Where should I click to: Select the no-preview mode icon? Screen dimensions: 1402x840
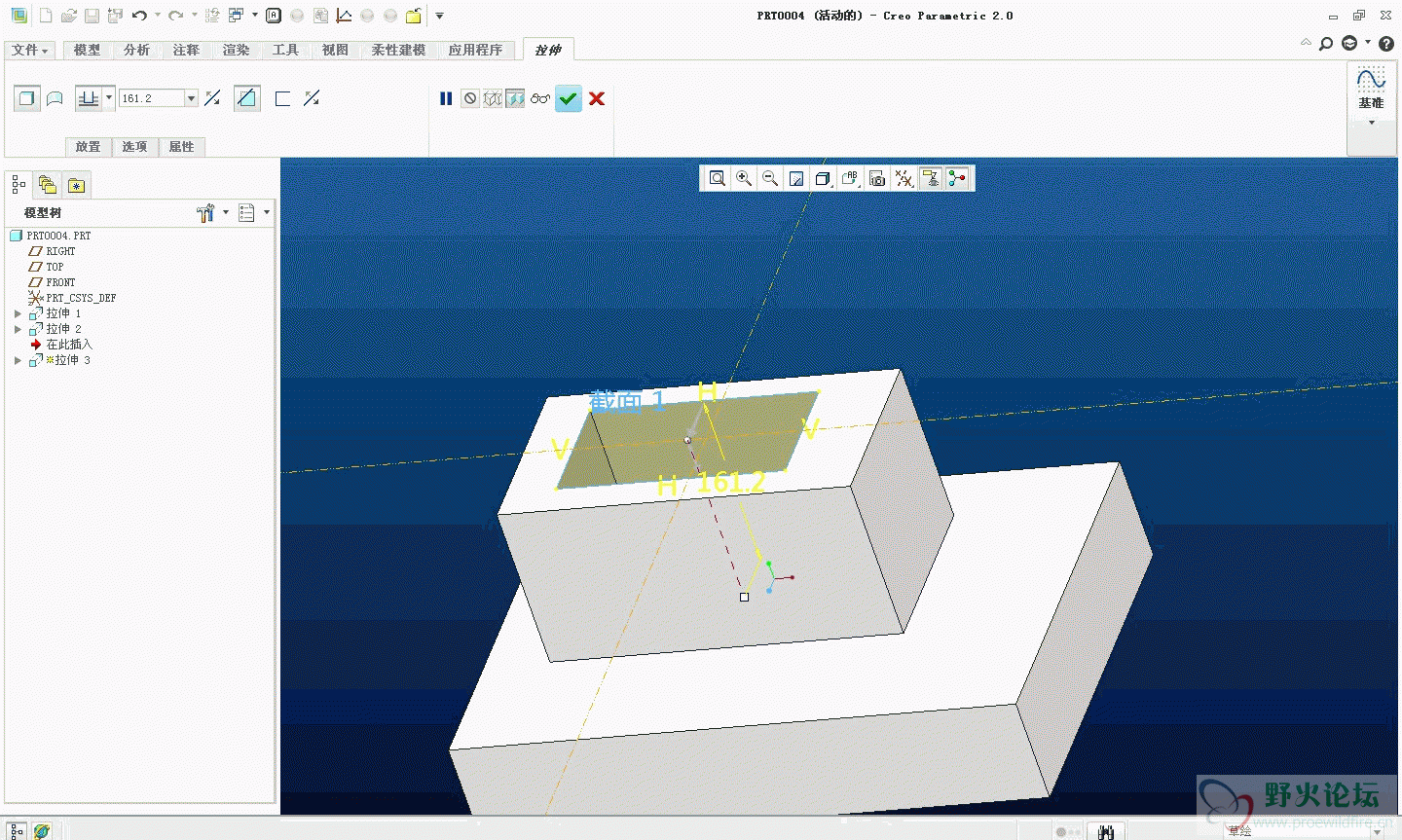(470, 98)
